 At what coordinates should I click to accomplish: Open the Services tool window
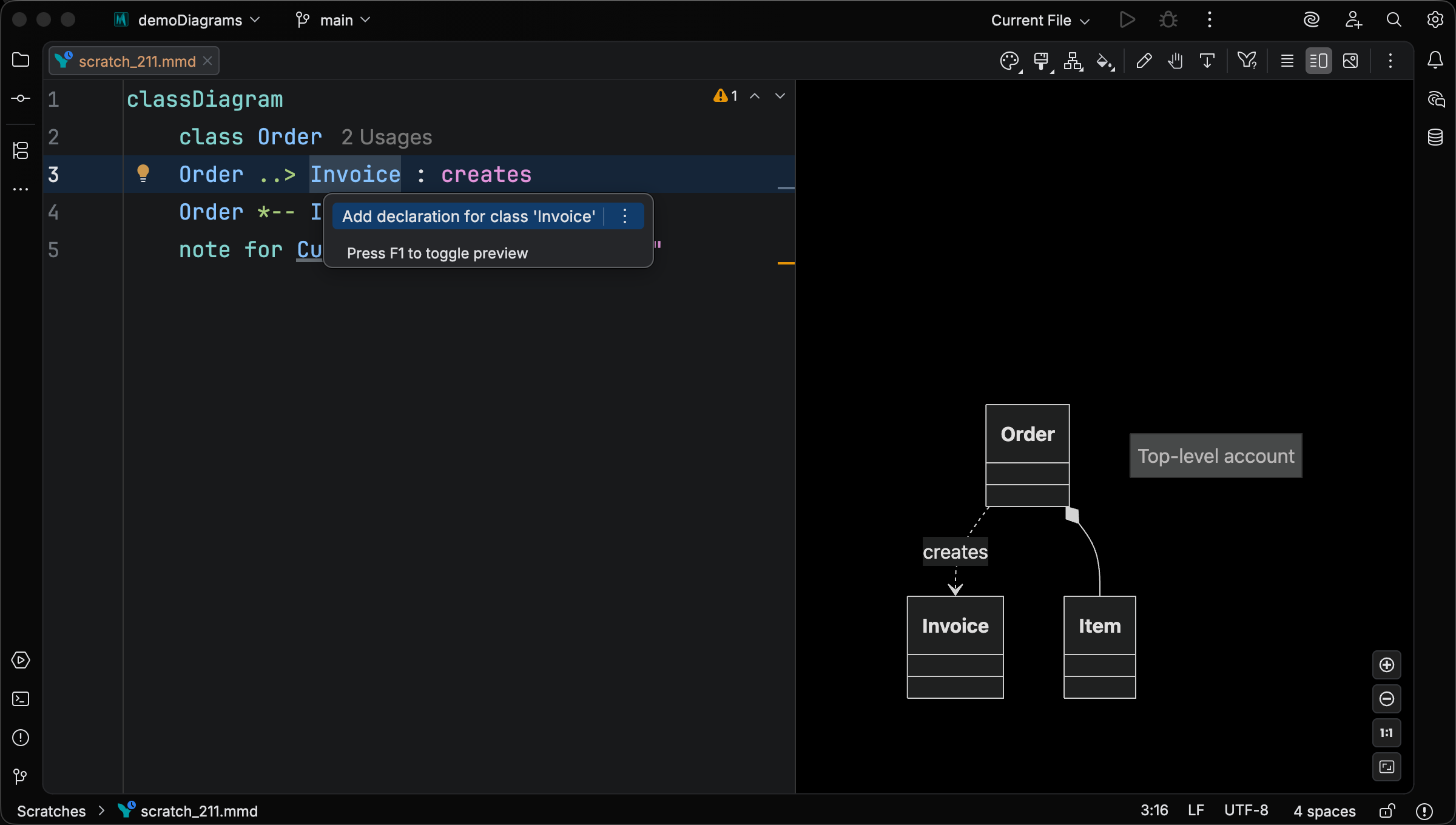pos(21,660)
